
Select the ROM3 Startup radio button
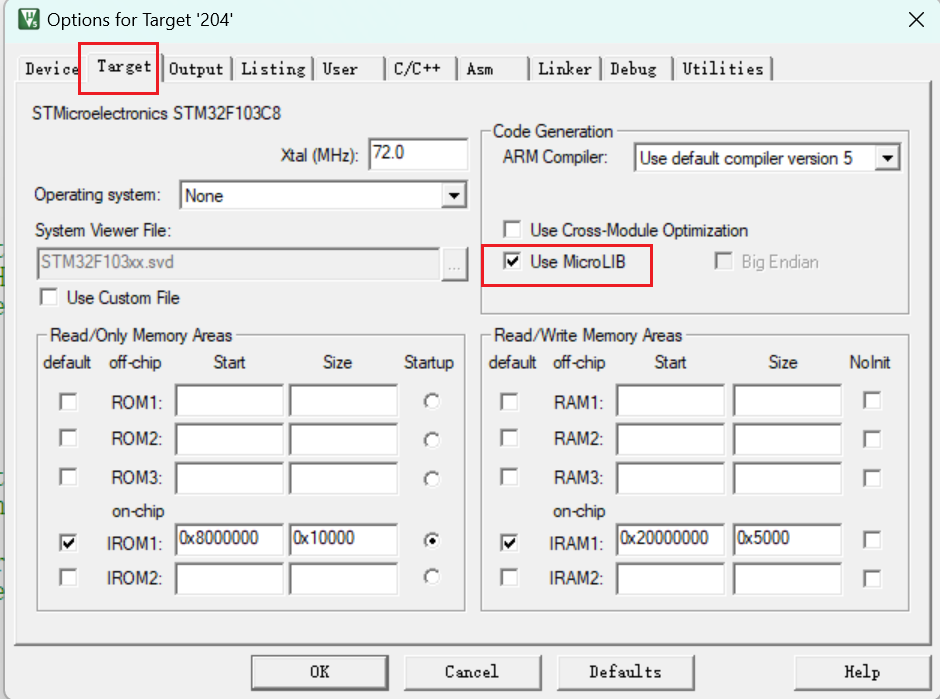click(x=432, y=479)
